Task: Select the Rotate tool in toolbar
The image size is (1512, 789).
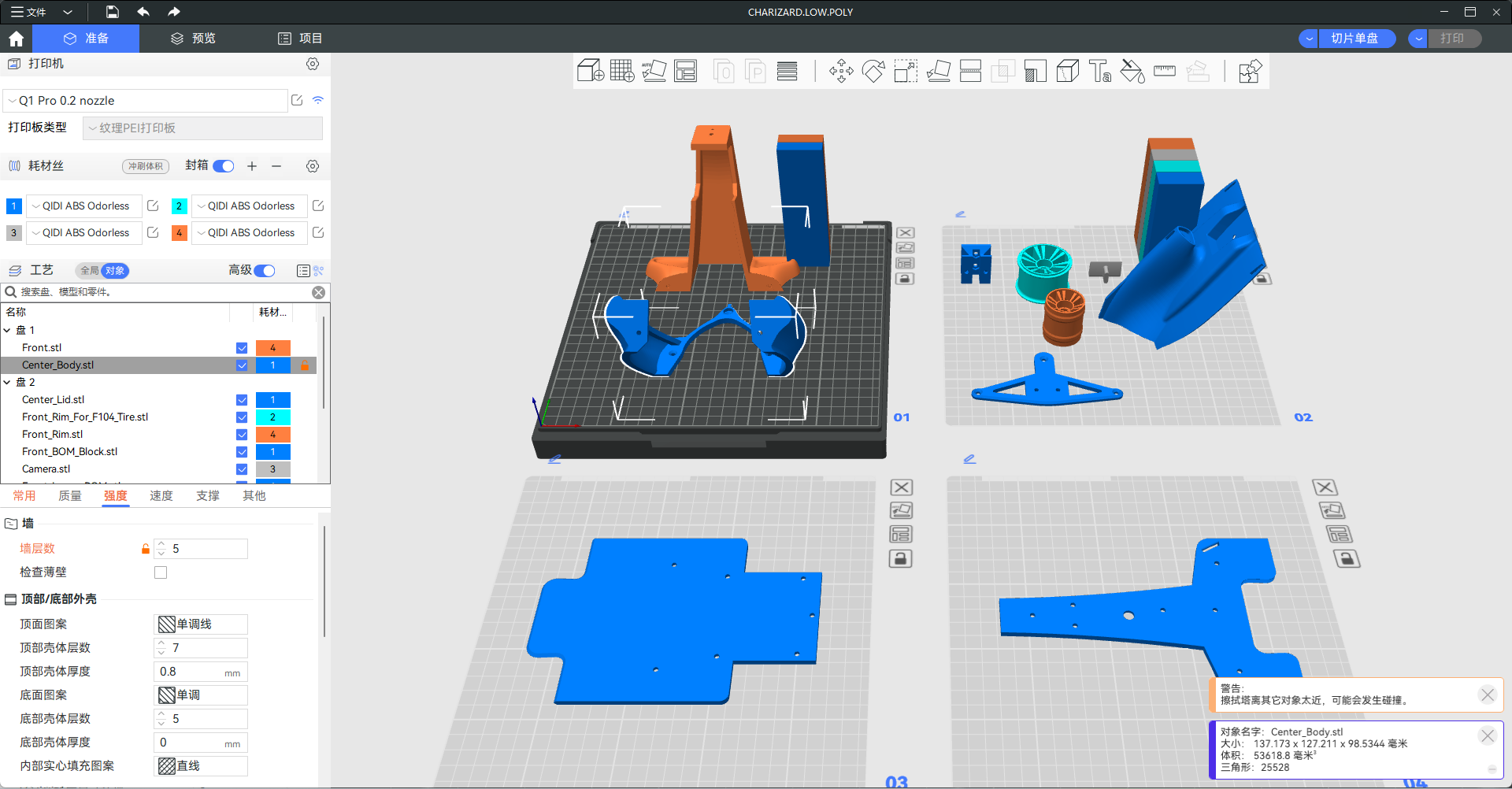Action: tap(873, 71)
